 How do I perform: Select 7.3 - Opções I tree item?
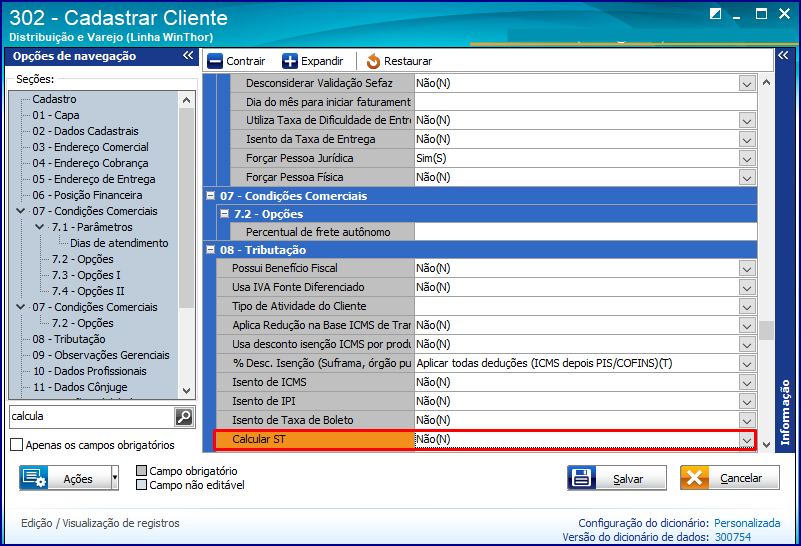(86, 275)
